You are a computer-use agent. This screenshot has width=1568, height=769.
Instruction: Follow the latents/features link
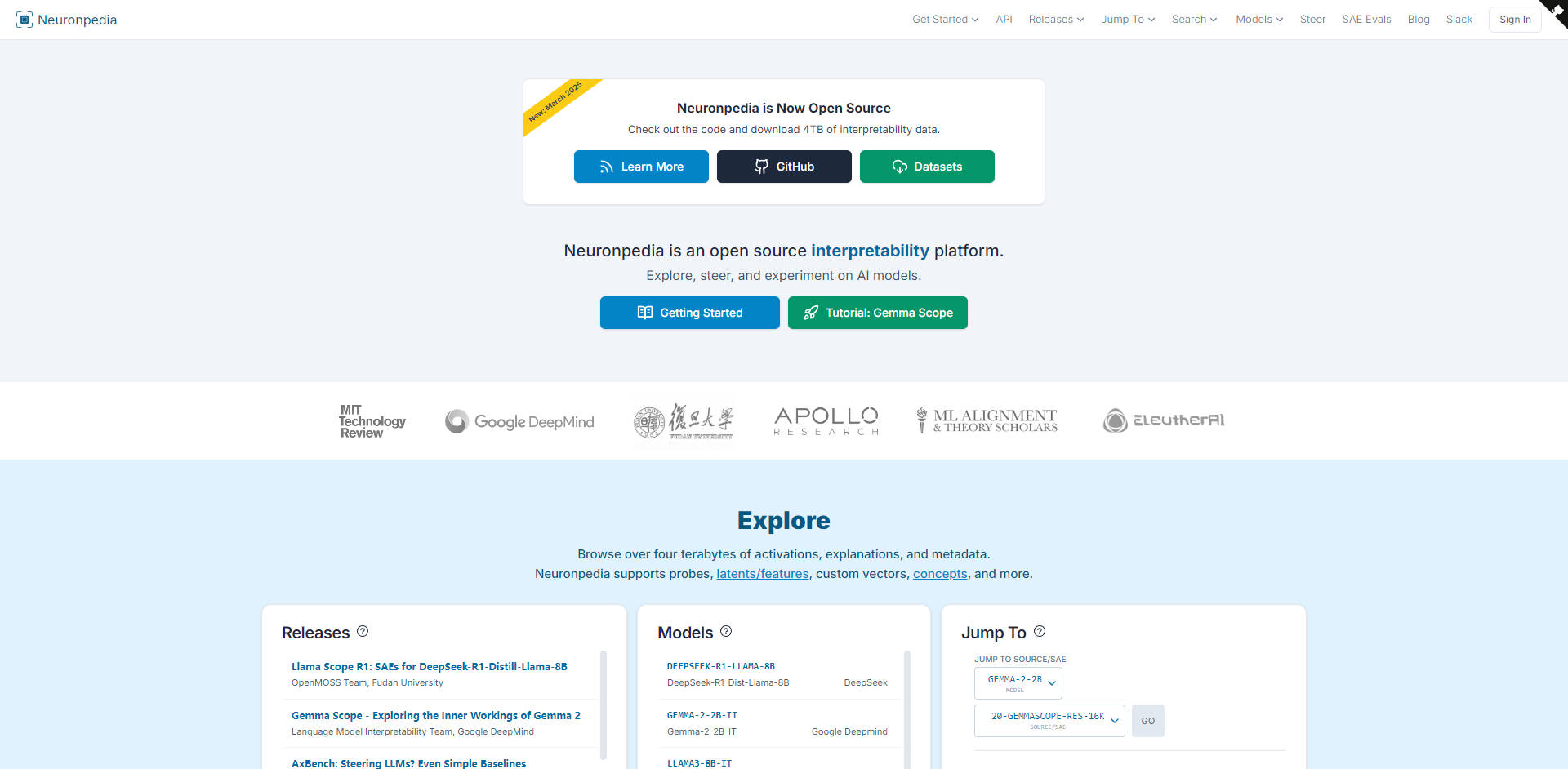762,574
